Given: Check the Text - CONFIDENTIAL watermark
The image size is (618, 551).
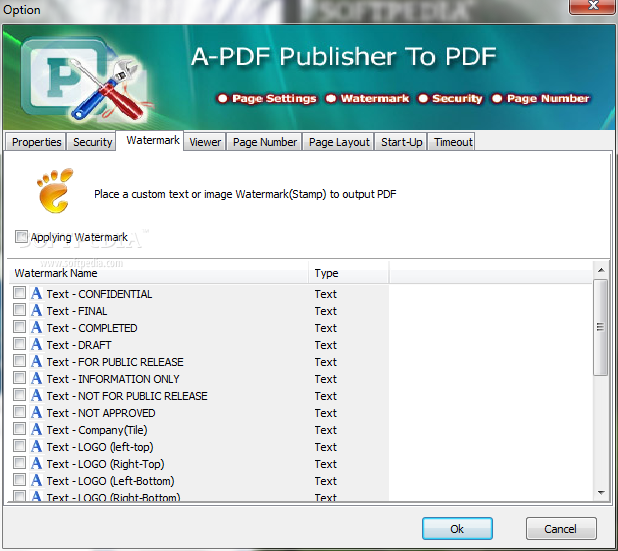Looking at the screenshot, I should point(19,293).
